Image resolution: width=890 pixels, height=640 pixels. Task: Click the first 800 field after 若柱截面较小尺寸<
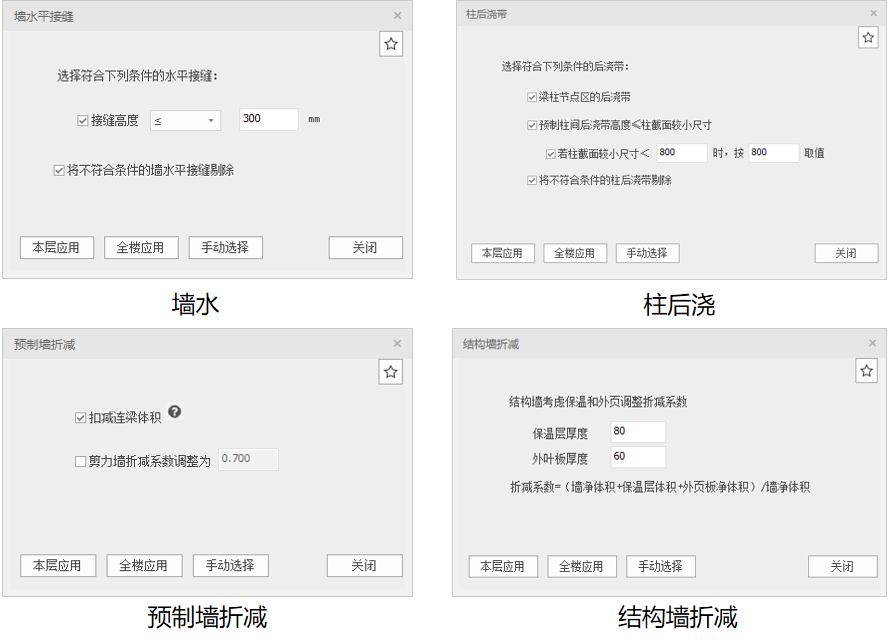(x=682, y=153)
